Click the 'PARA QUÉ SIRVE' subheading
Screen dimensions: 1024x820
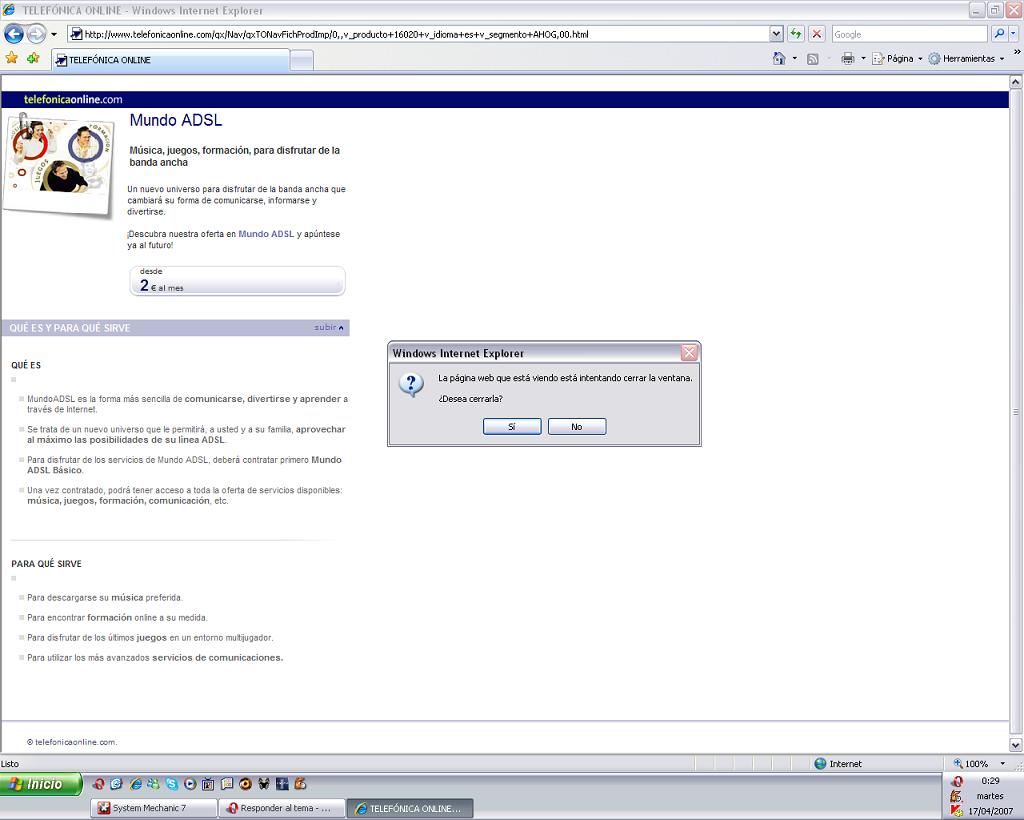[x=46, y=563]
